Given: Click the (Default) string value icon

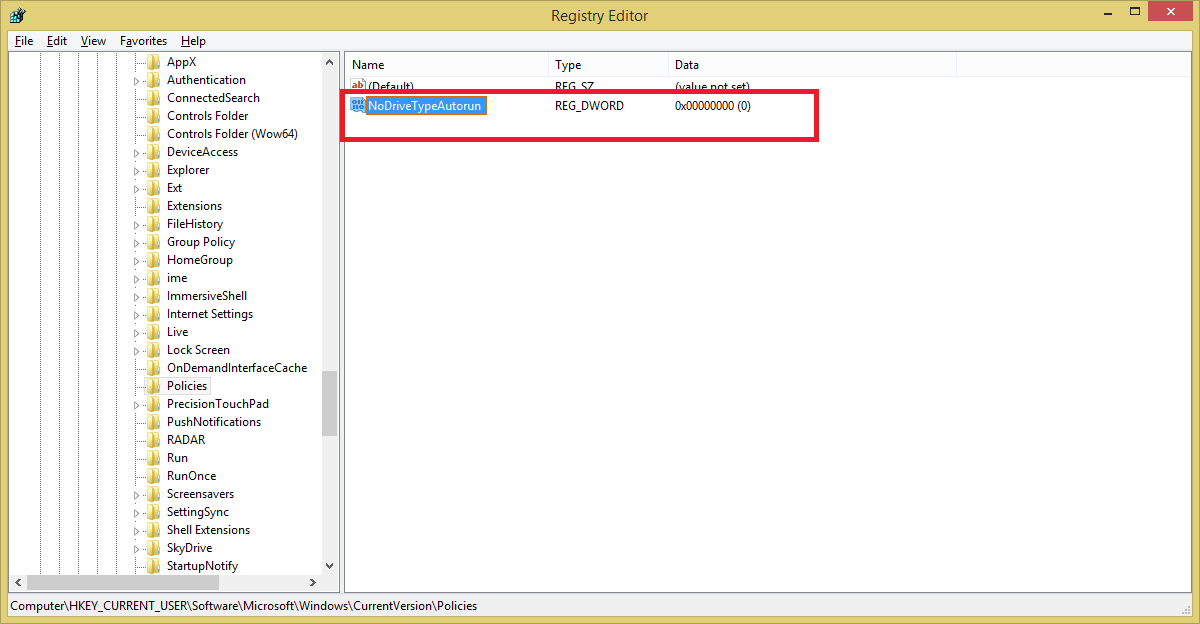Looking at the screenshot, I should point(358,87).
